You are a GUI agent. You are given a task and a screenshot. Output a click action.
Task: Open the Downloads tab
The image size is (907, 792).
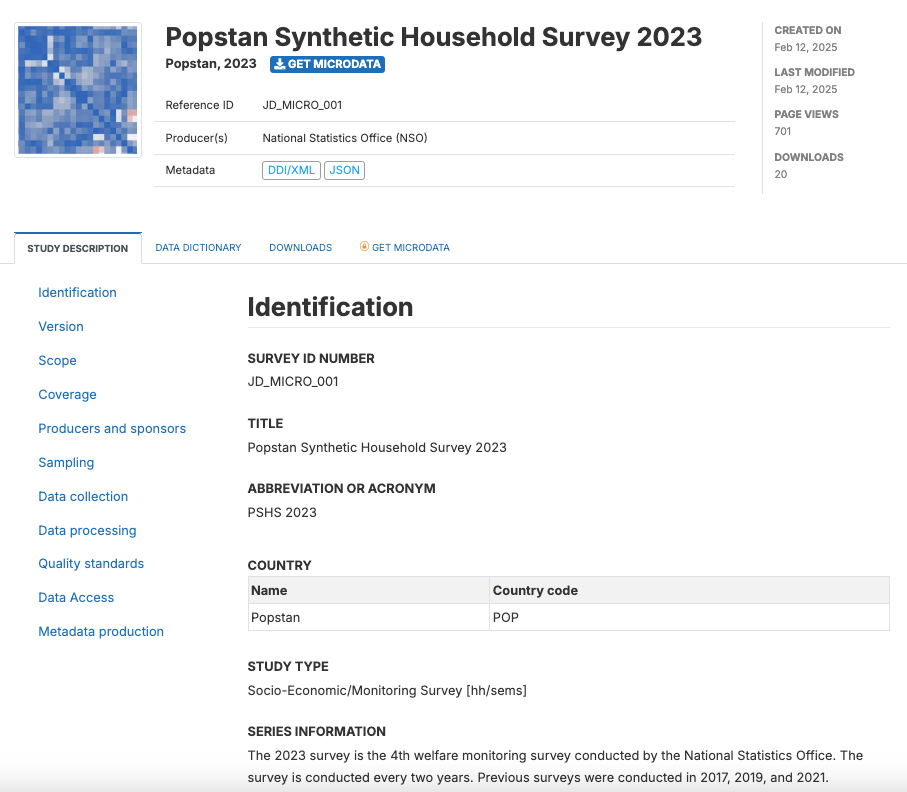point(300,248)
